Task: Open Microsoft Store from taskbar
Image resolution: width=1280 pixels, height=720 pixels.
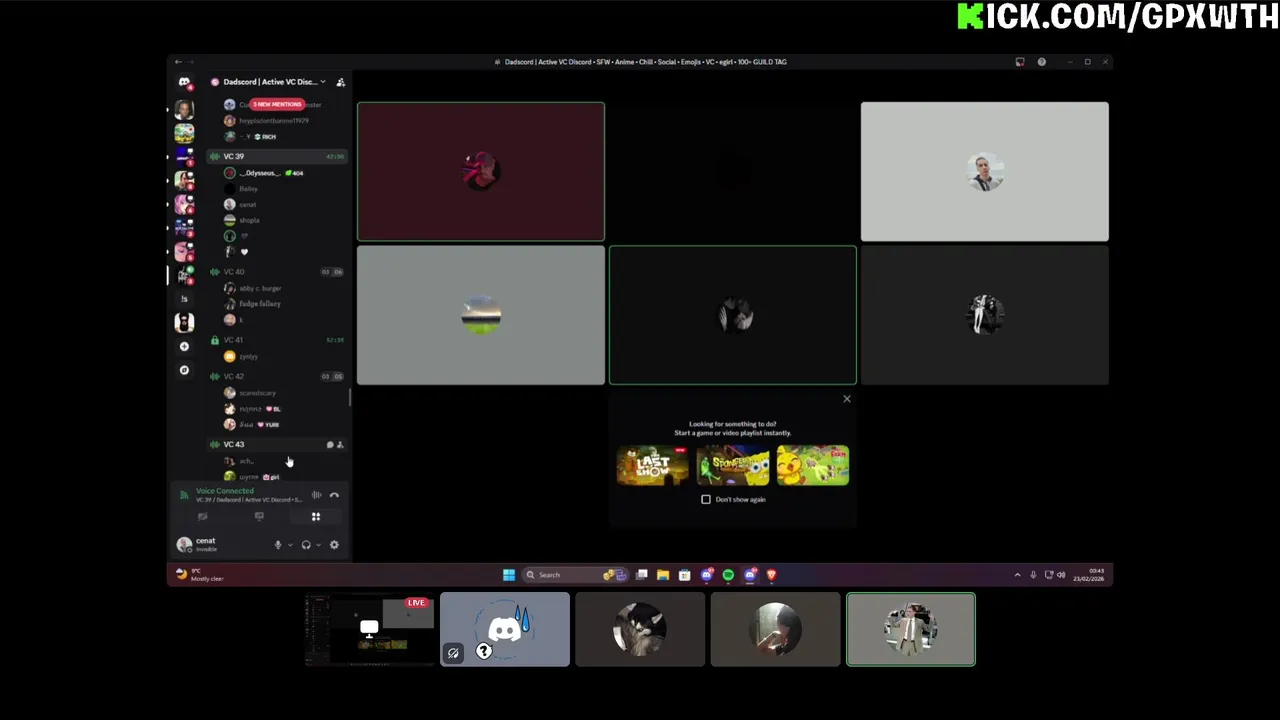Action: [x=685, y=575]
